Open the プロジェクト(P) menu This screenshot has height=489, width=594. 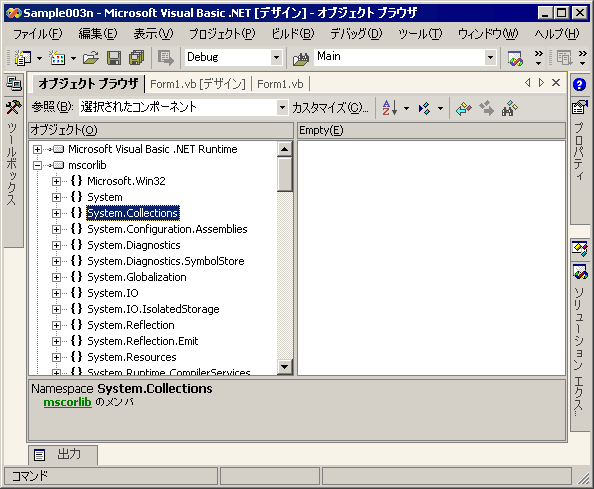pyautogui.click(x=222, y=34)
